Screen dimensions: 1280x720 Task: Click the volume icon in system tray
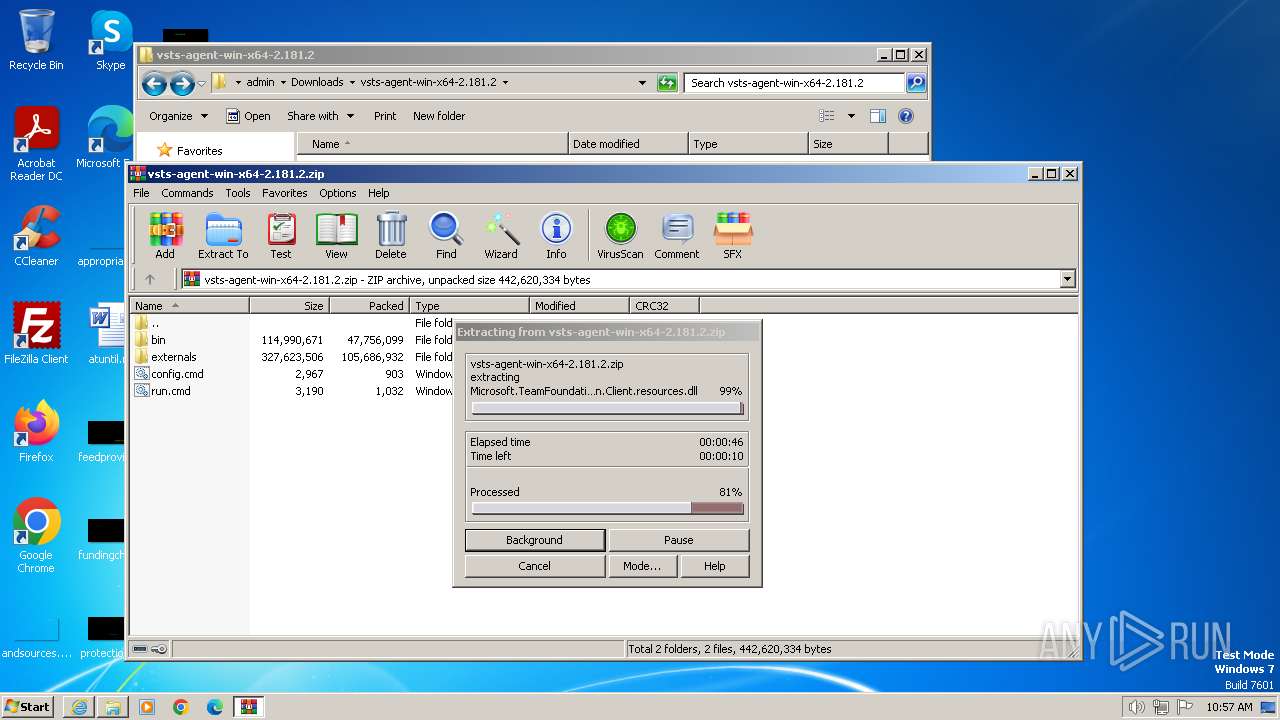[x=1136, y=707]
